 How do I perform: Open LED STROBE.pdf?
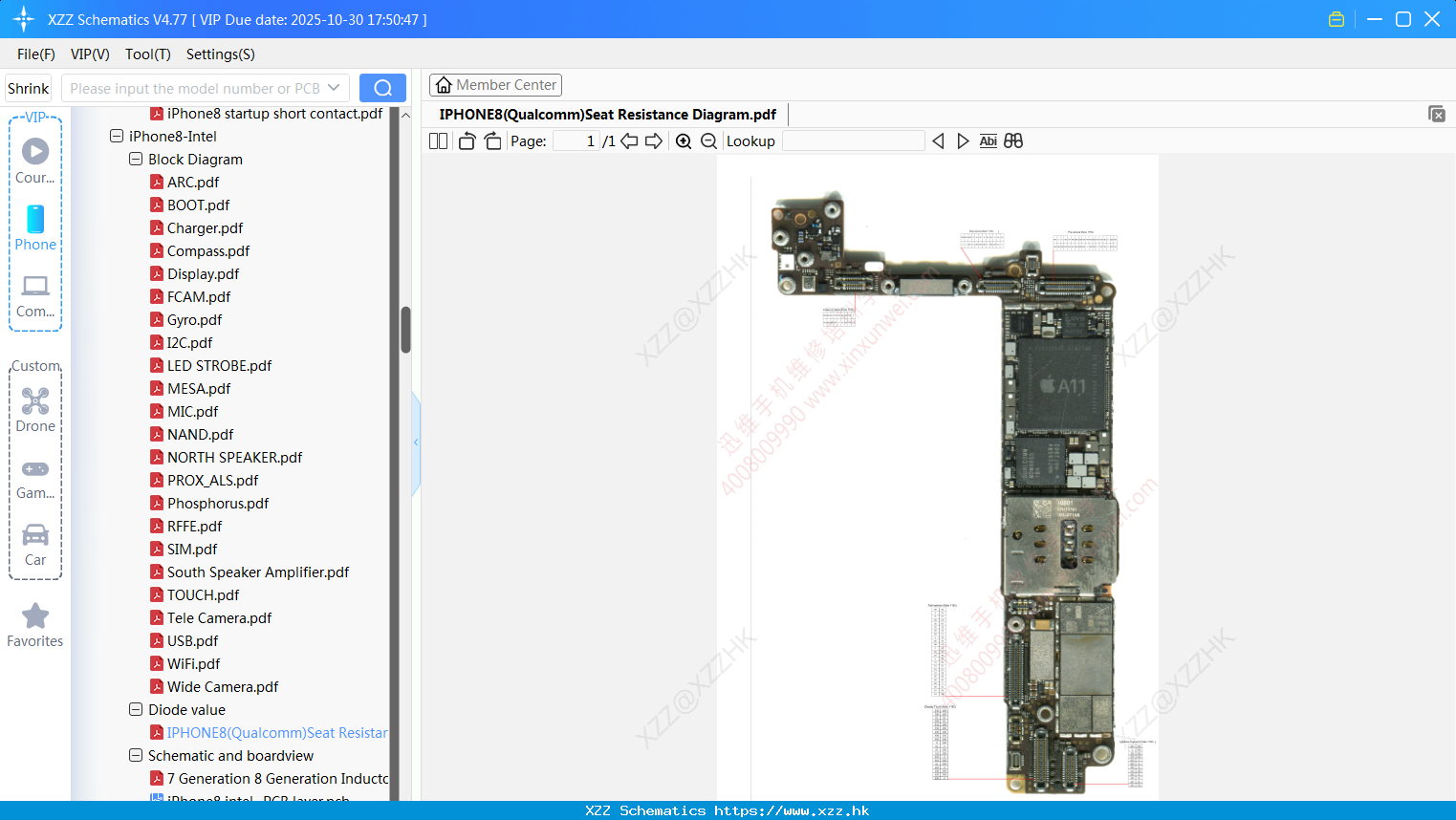[x=219, y=365]
